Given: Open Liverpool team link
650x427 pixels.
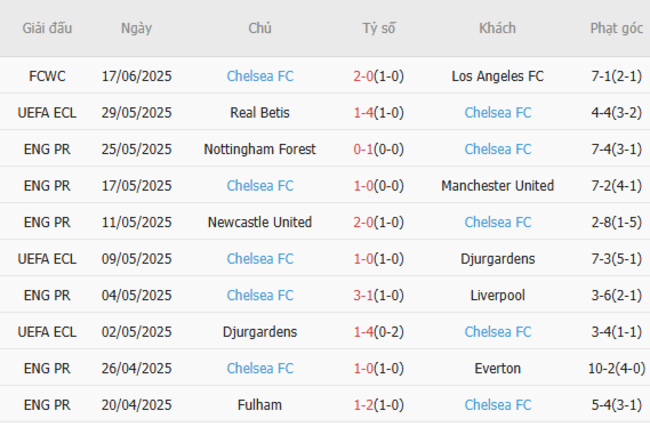Looking at the screenshot, I should [x=497, y=295].
